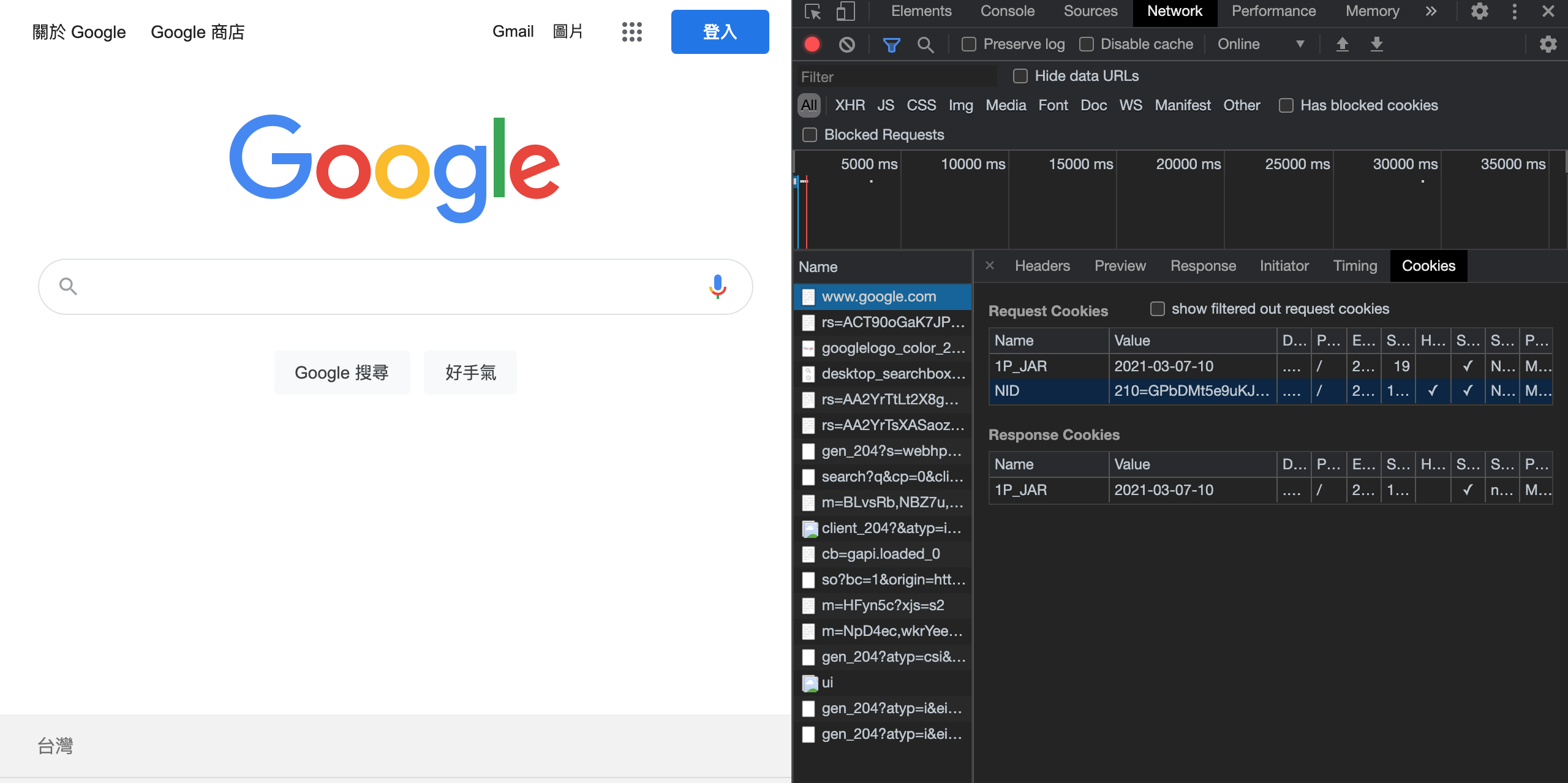
Task: Select 1P_JAR response cookie row
Action: pyautogui.click(x=1270, y=490)
